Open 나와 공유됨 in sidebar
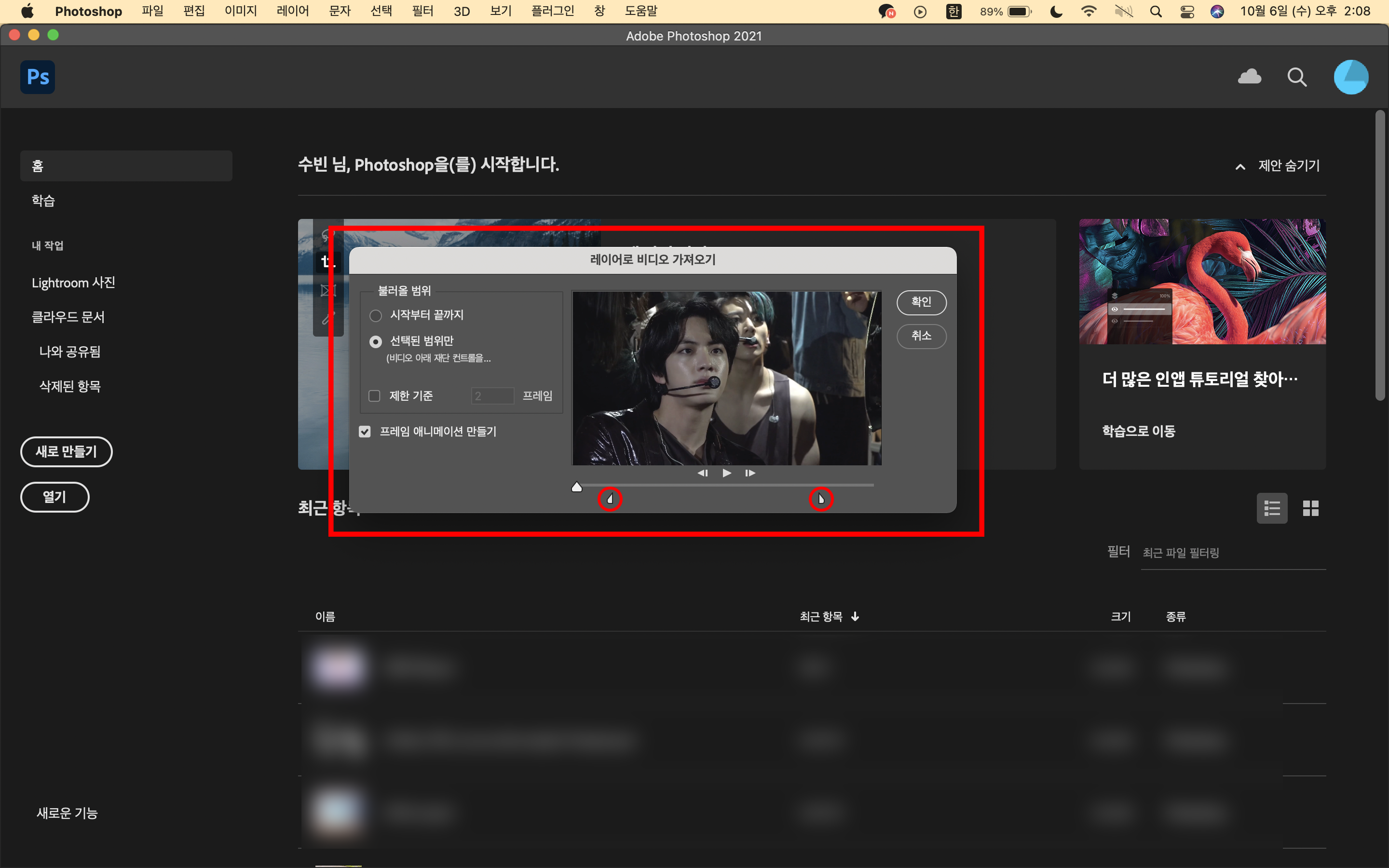This screenshot has width=1389, height=868. point(70,352)
